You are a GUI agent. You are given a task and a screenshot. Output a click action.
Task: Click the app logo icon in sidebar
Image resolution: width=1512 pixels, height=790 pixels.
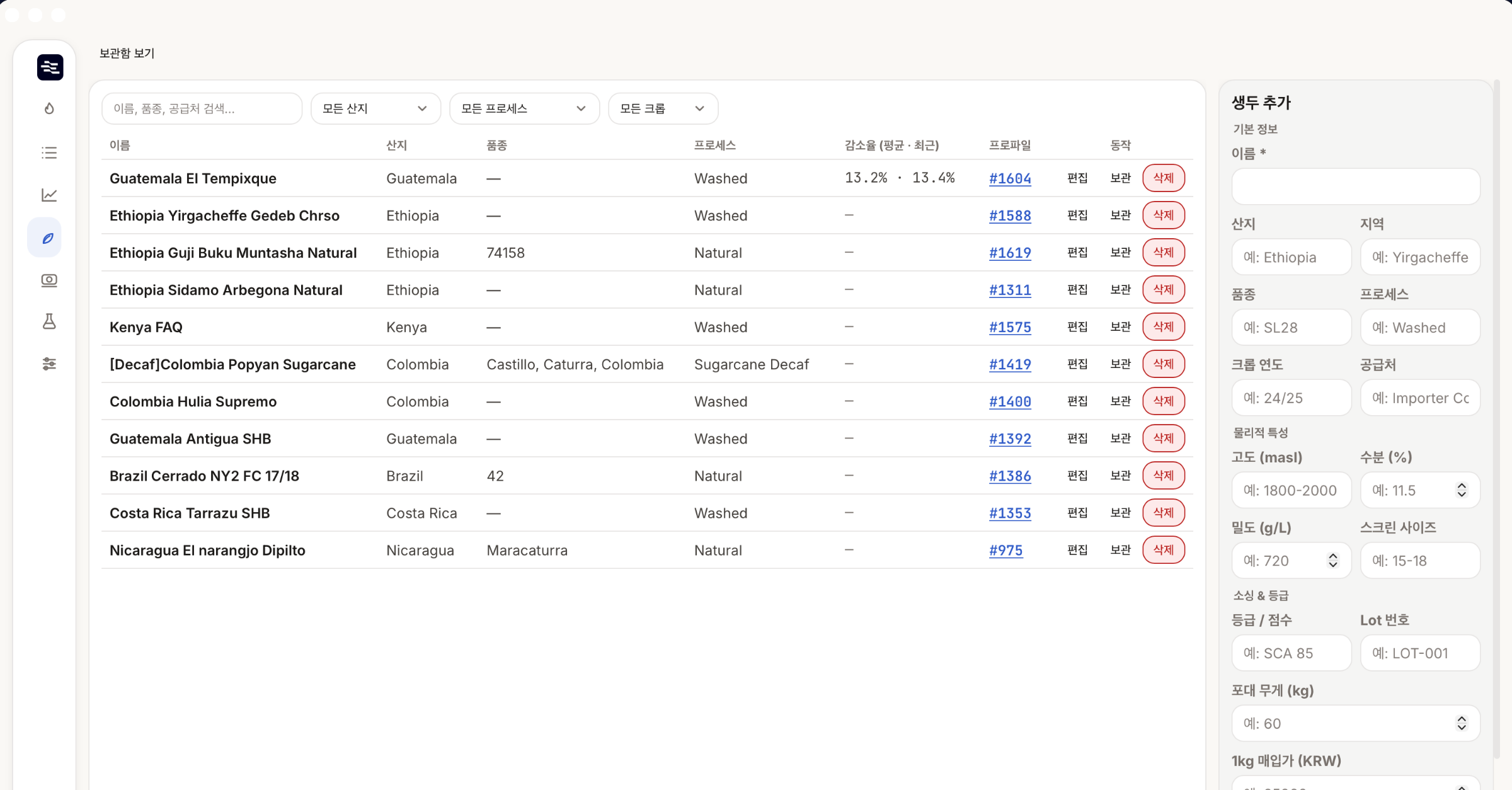point(50,67)
